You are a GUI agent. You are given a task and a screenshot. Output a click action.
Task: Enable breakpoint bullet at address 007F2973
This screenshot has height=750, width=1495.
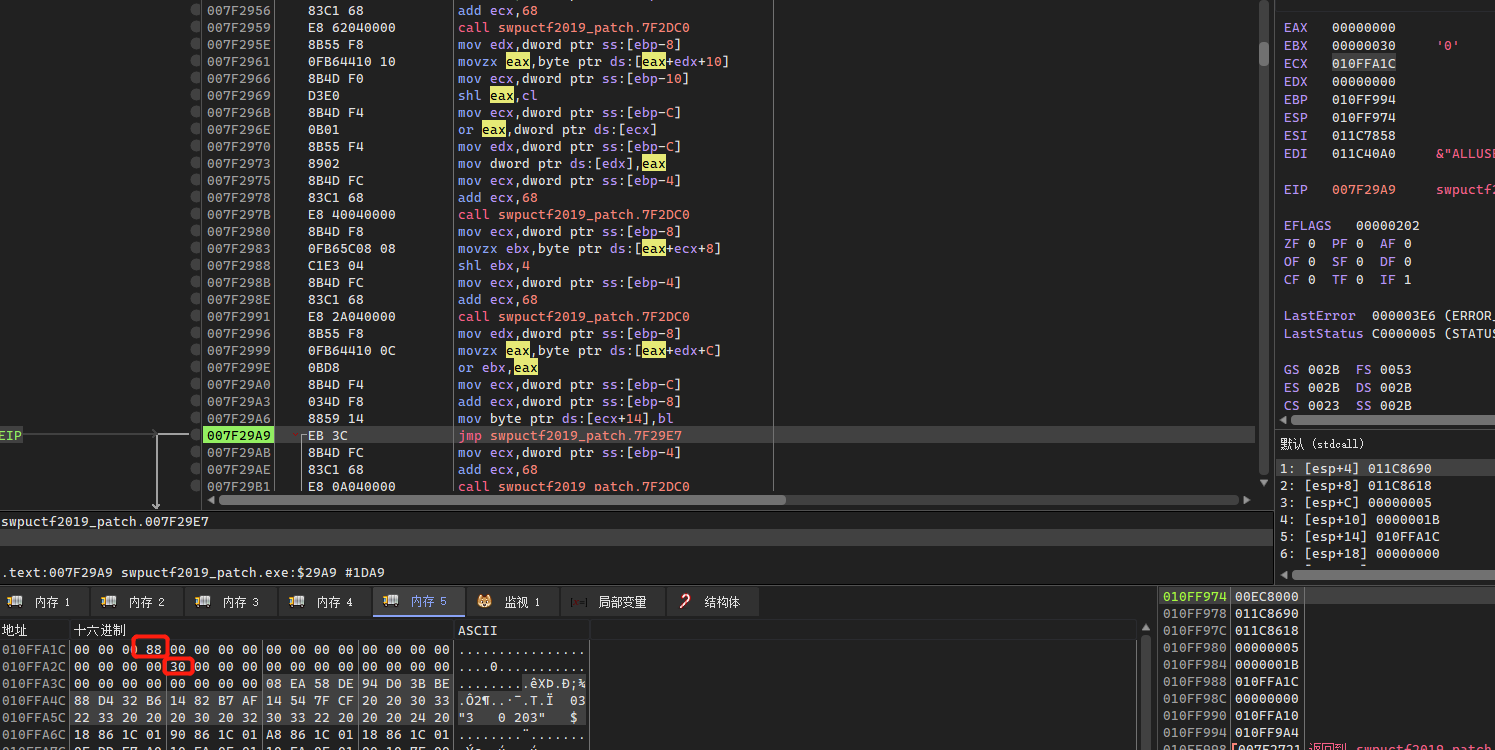[x=195, y=164]
